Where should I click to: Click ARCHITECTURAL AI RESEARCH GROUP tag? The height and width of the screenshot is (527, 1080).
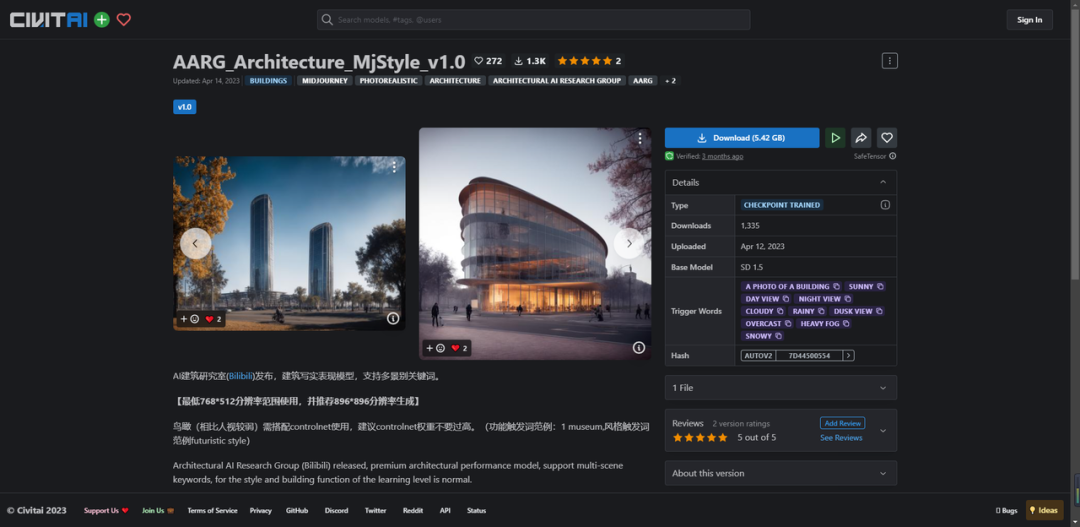(x=557, y=81)
